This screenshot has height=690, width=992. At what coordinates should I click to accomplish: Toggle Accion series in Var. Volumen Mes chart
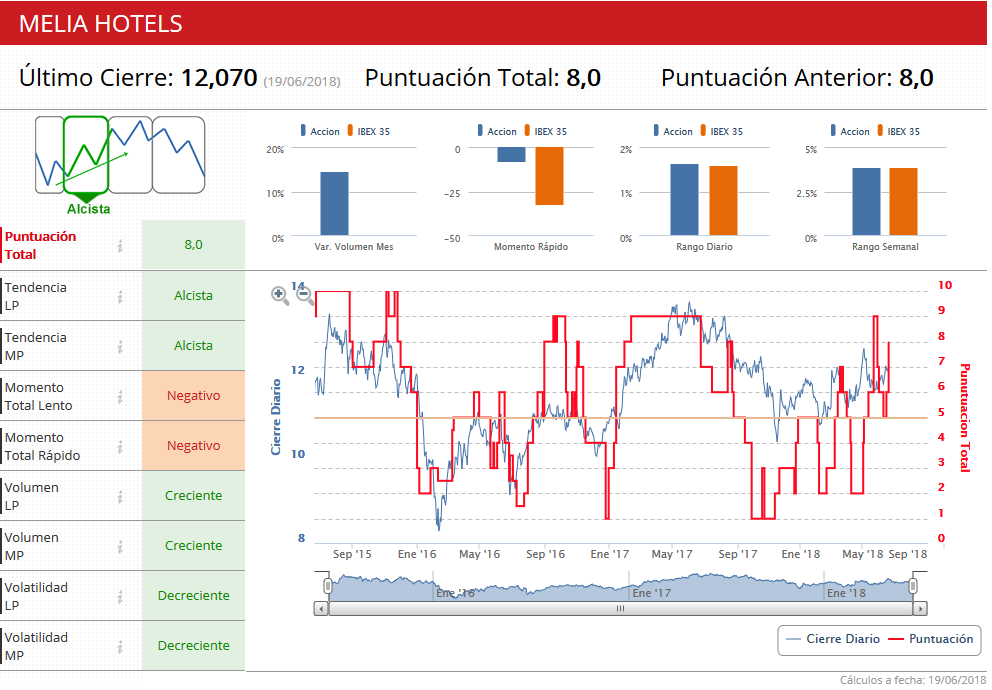pyautogui.click(x=320, y=131)
